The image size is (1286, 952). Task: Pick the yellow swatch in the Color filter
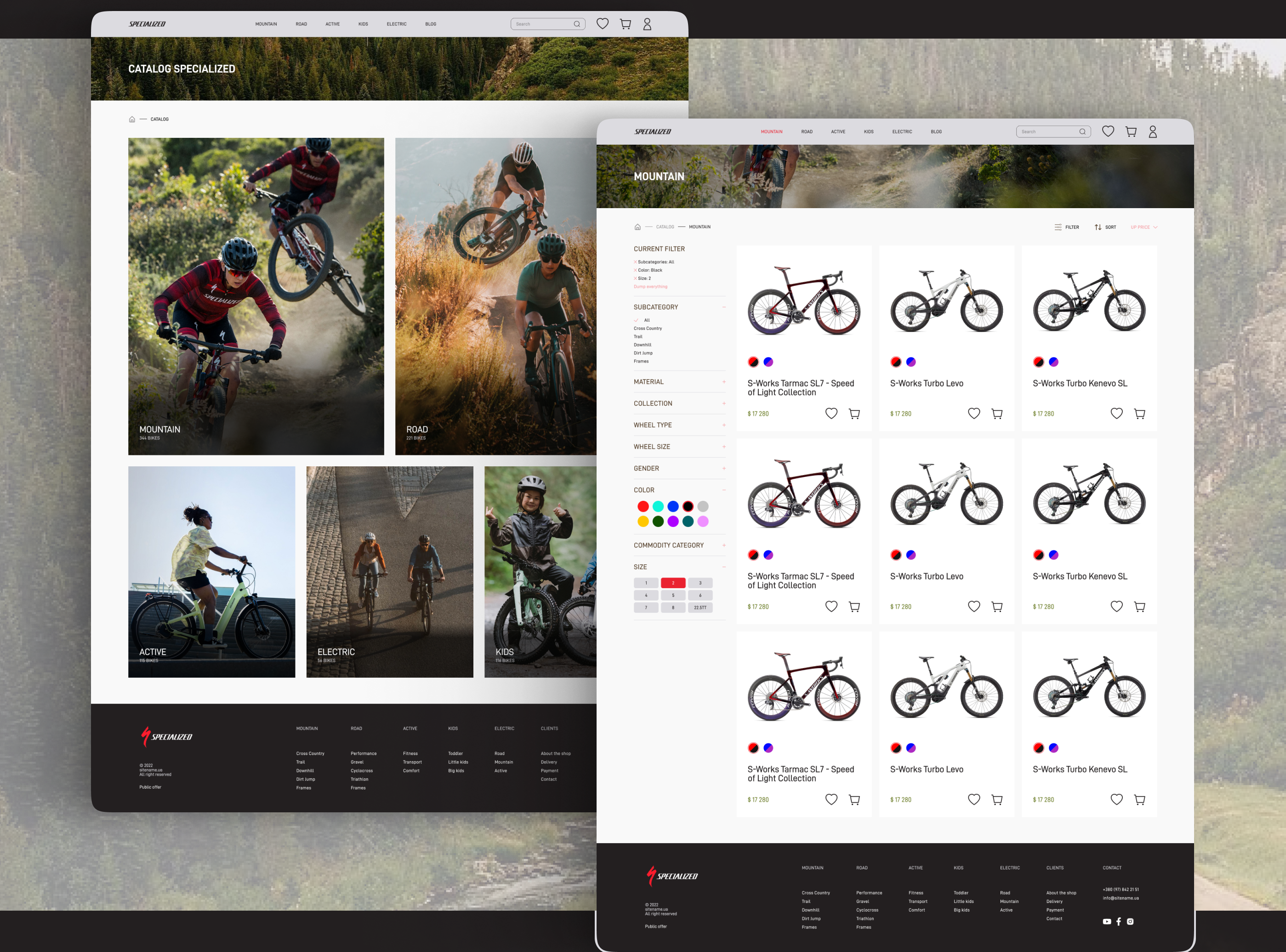point(643,521)
